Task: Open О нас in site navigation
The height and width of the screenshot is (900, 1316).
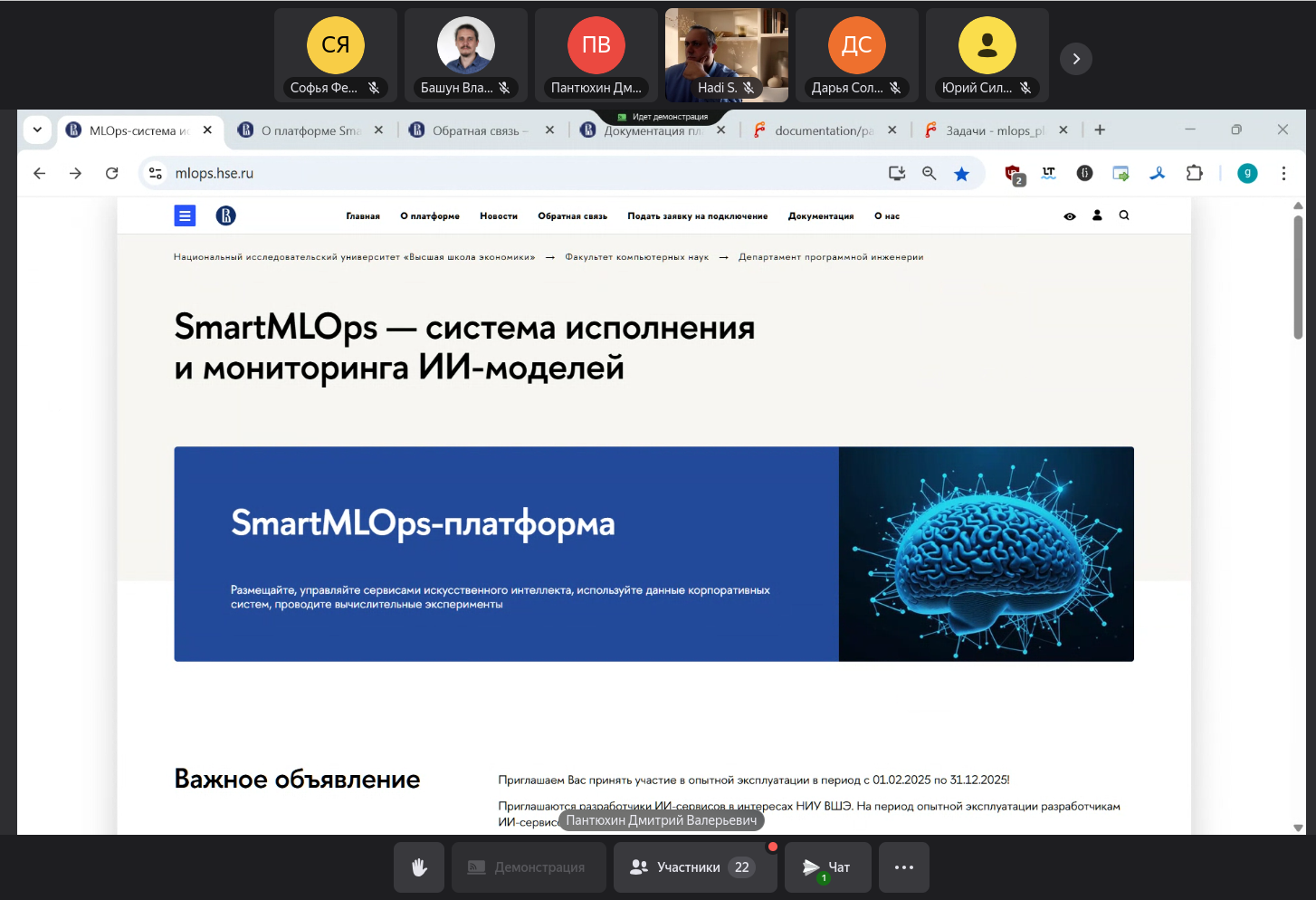Action: coord(887,216)
